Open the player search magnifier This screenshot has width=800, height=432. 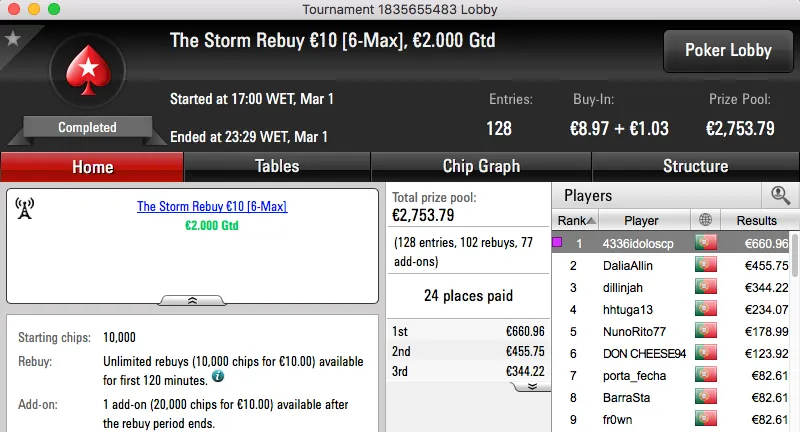780,196
